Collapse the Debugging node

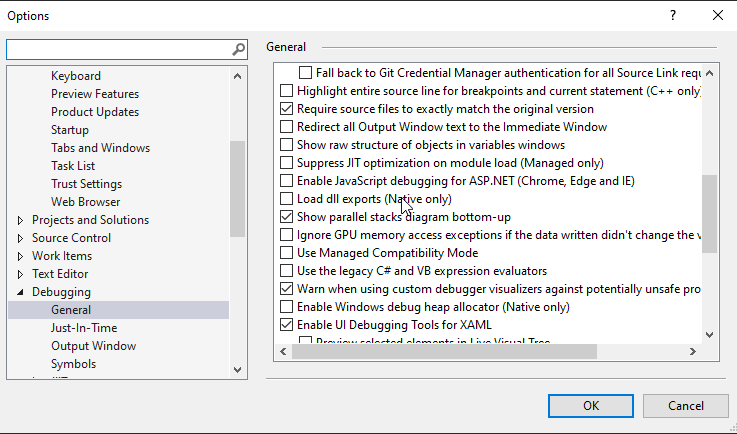pyautogui.click(x=20, y=292)
